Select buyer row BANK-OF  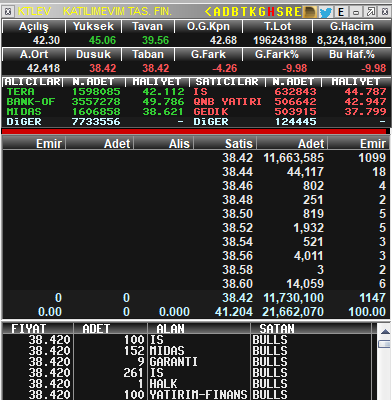click(x=96, y=102)
